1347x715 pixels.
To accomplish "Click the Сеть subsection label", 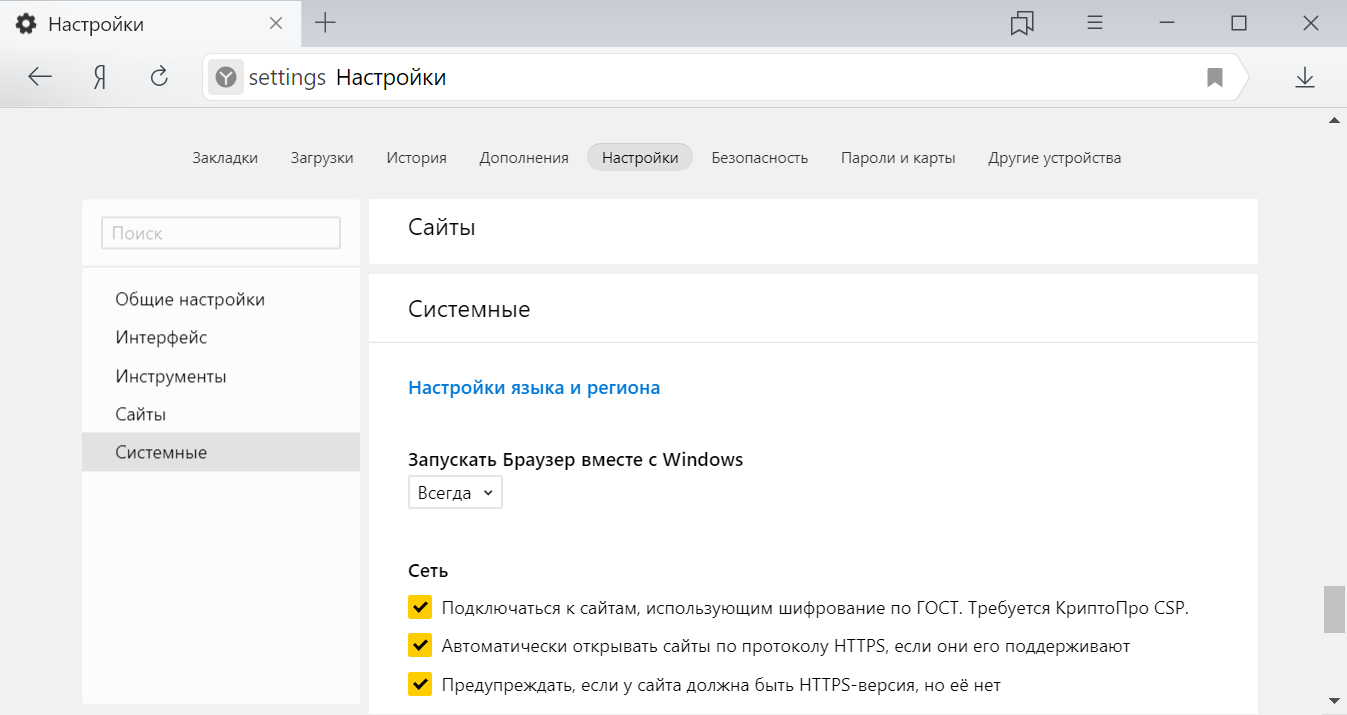I will pyautogui.click(x=428, y=570).
